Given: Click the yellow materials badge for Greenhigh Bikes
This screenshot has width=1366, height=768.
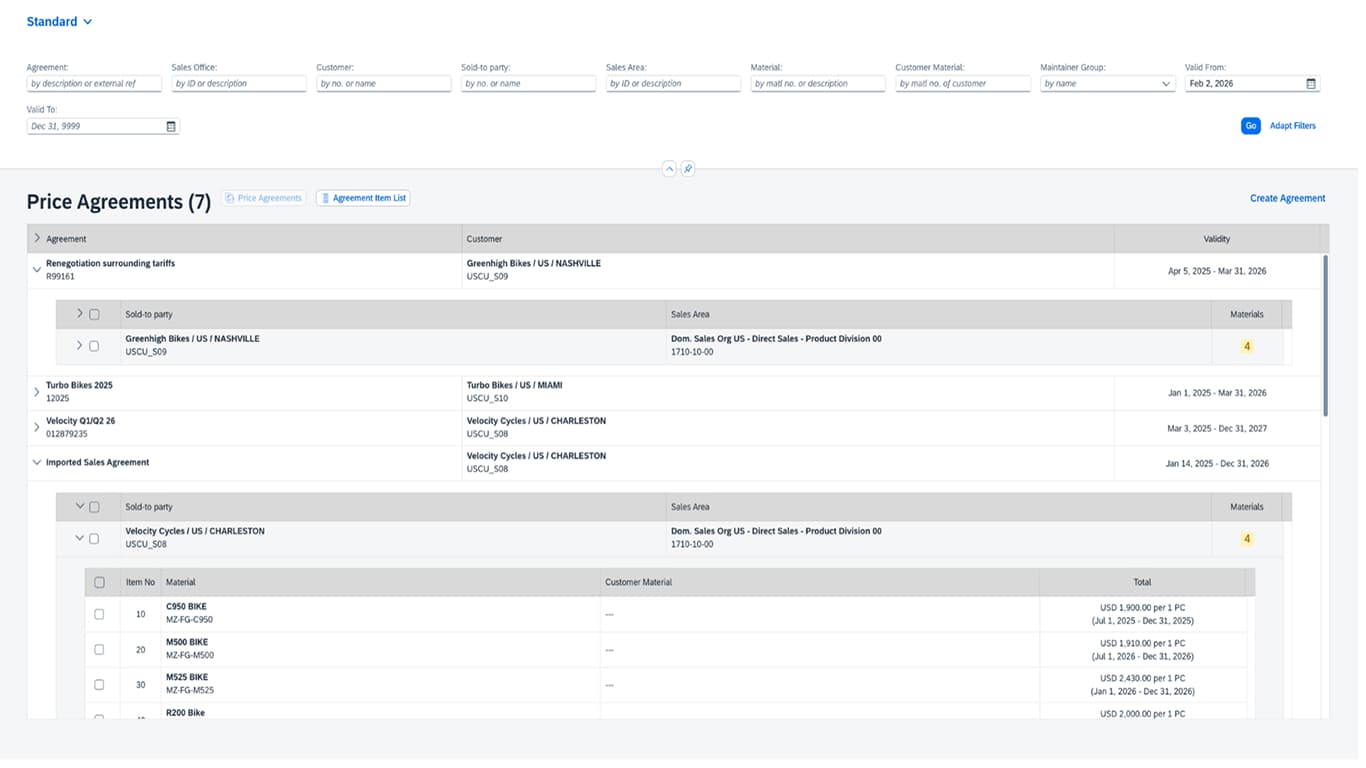Looking at the screenshot, I should 1246,347.
